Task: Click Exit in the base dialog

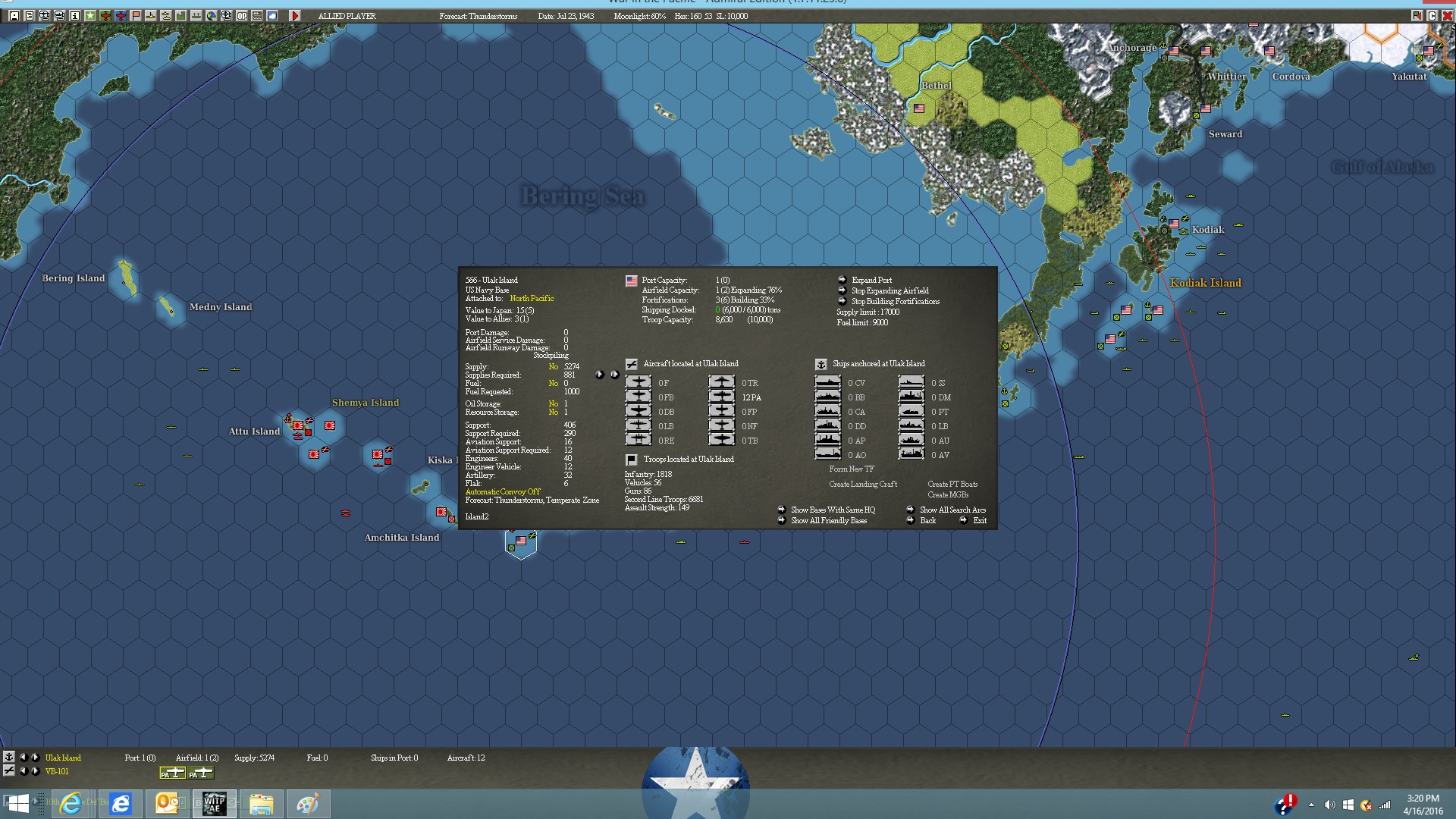Action: [x=980, y=521]
